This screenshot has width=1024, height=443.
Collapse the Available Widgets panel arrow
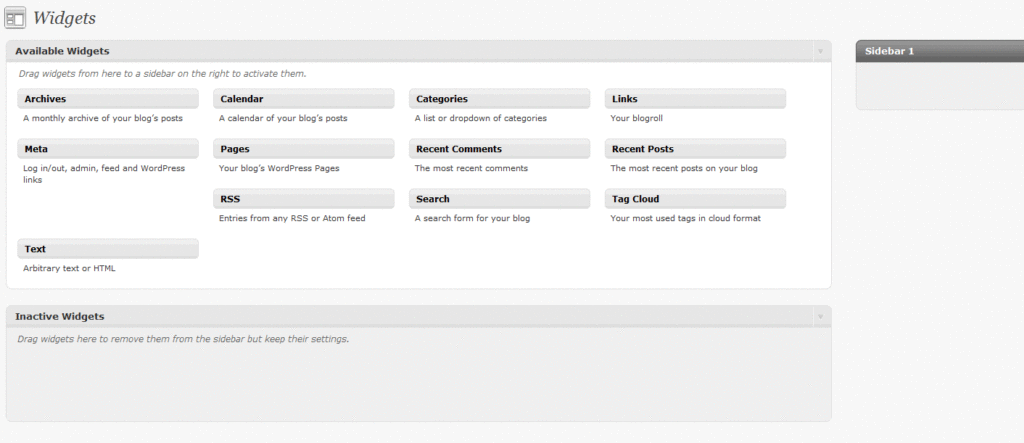[820, 51]
